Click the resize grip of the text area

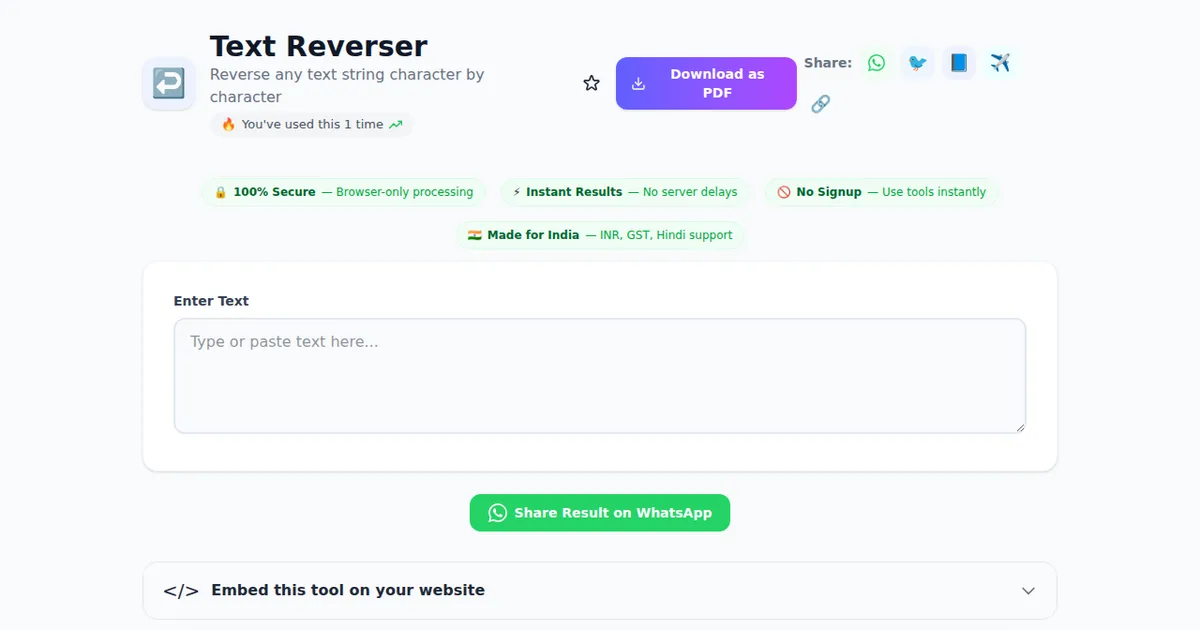click(1021, 427)
